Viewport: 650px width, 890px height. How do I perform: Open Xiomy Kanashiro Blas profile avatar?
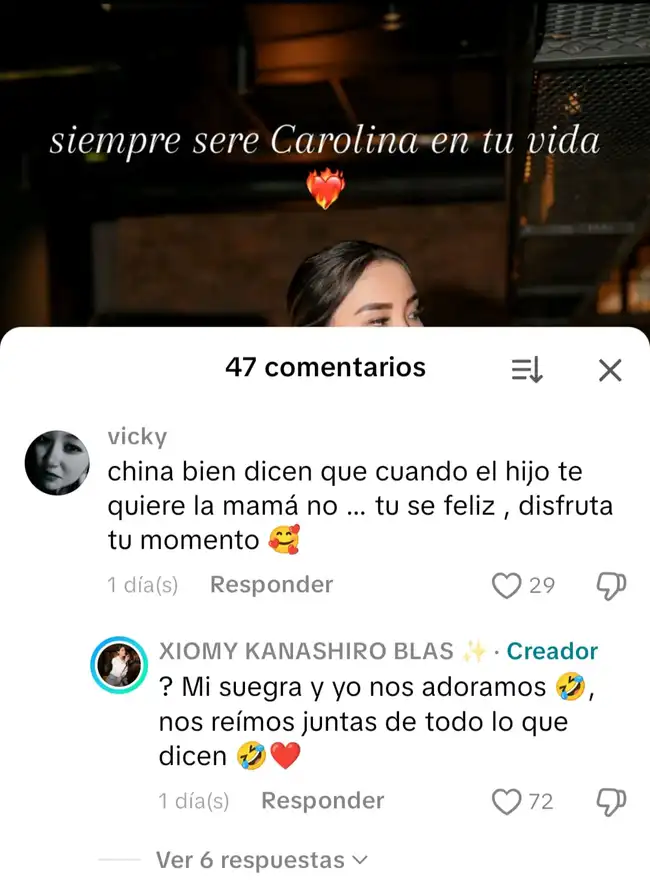pyautogui.click(x=119, y=665)
